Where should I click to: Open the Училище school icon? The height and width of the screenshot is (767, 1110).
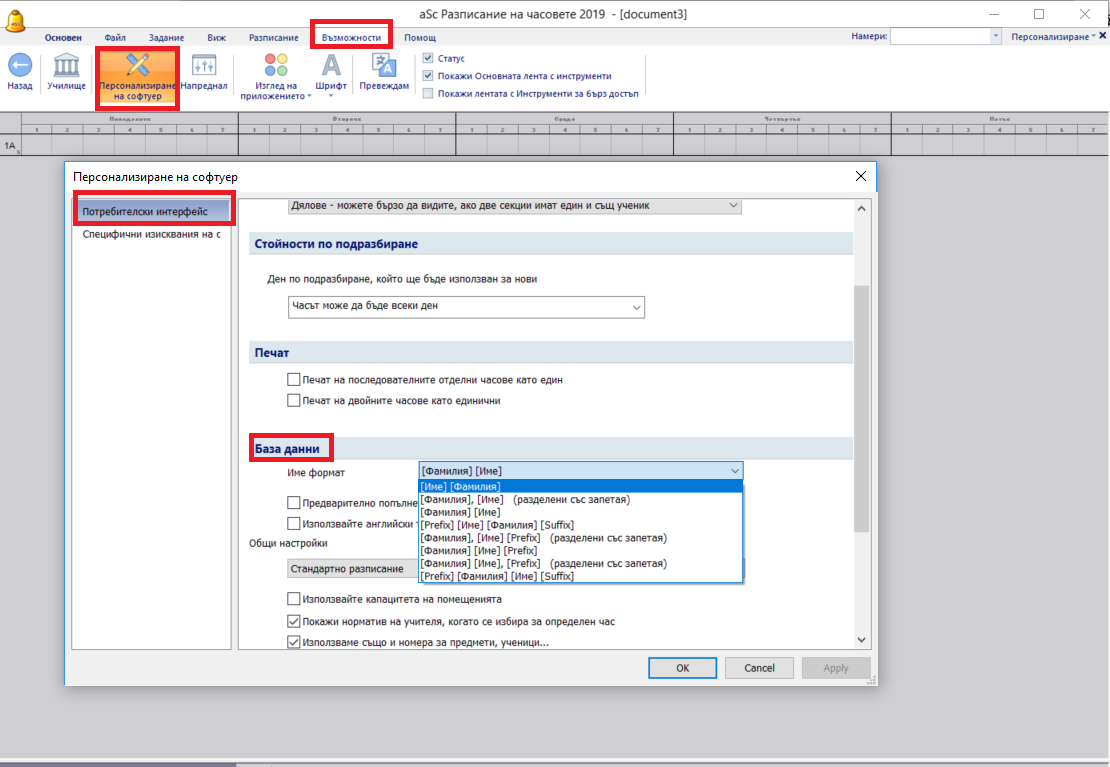tap(67, 67)
